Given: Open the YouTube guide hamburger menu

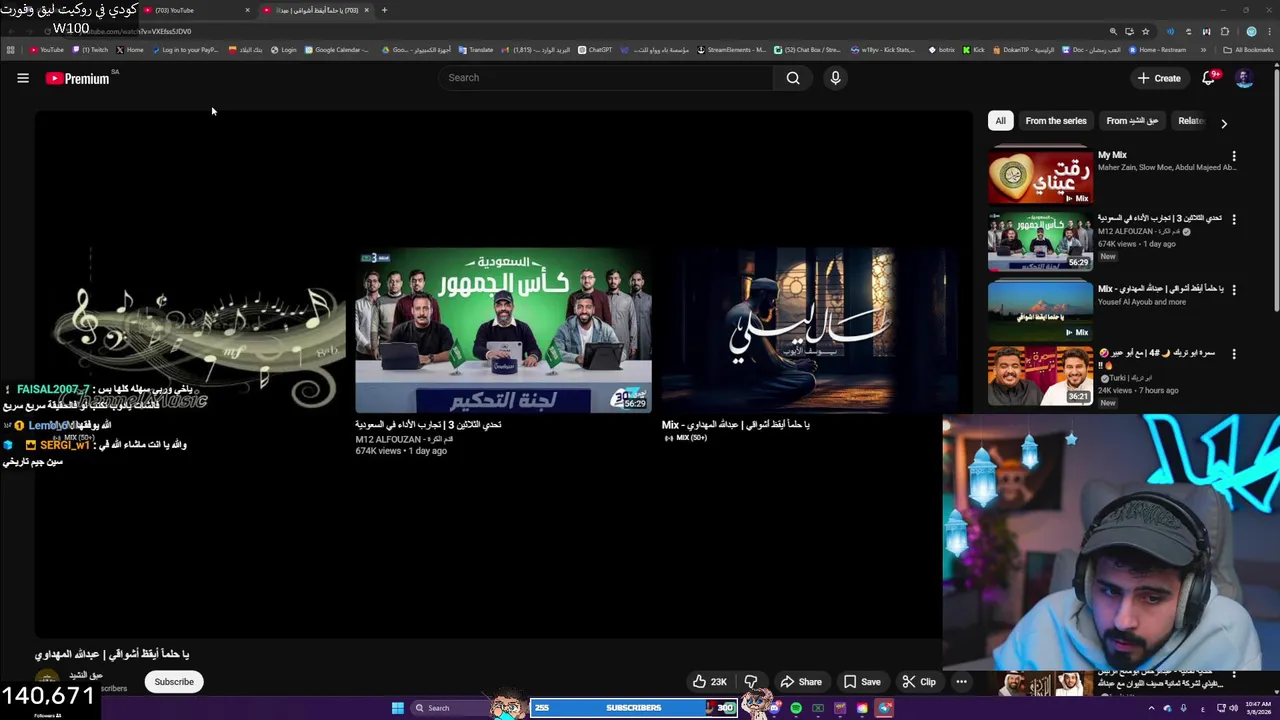Looking at the screenshot, I should point(23,78).
